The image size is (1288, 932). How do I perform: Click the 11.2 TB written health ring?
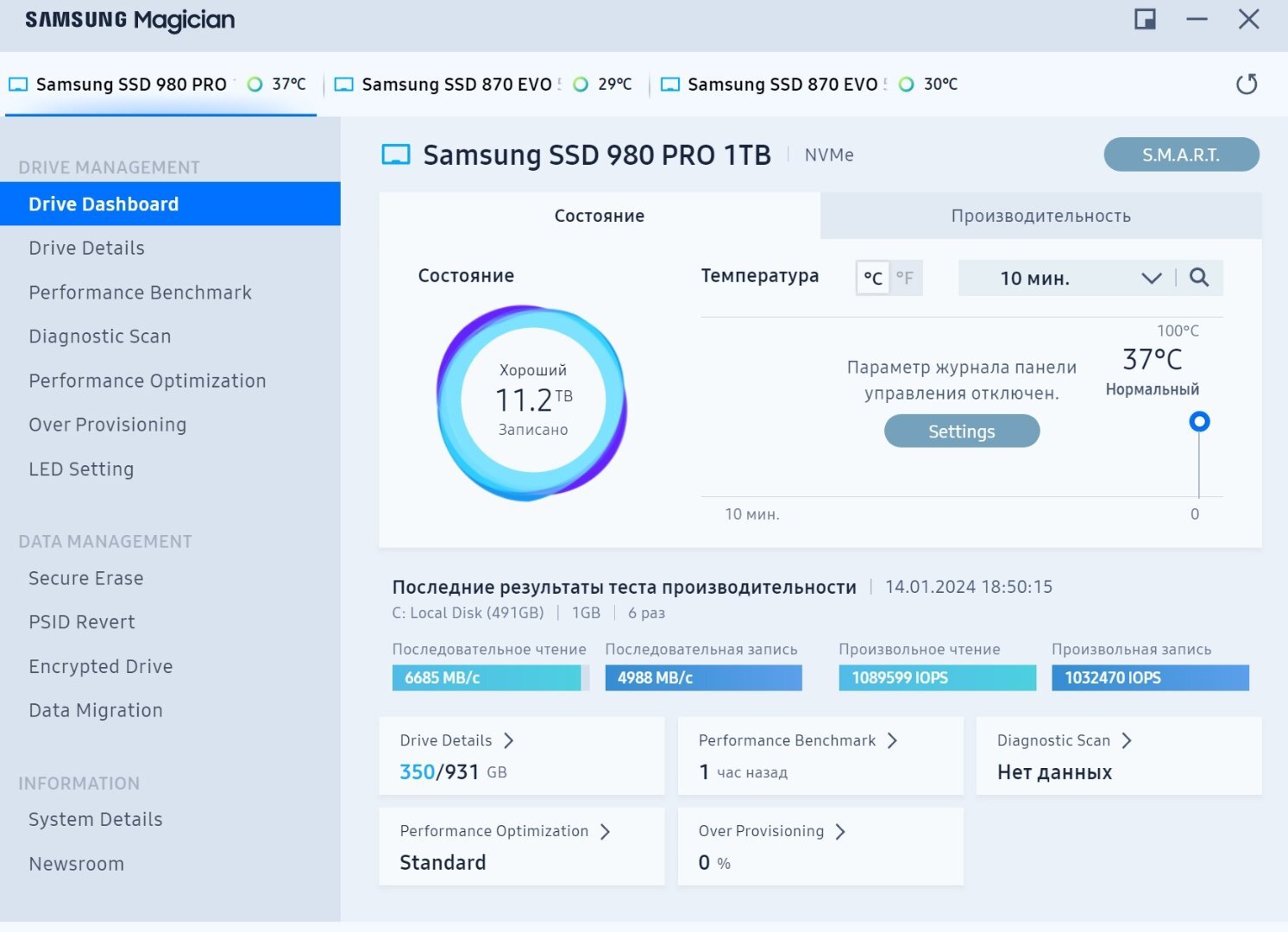pos(532,402)
